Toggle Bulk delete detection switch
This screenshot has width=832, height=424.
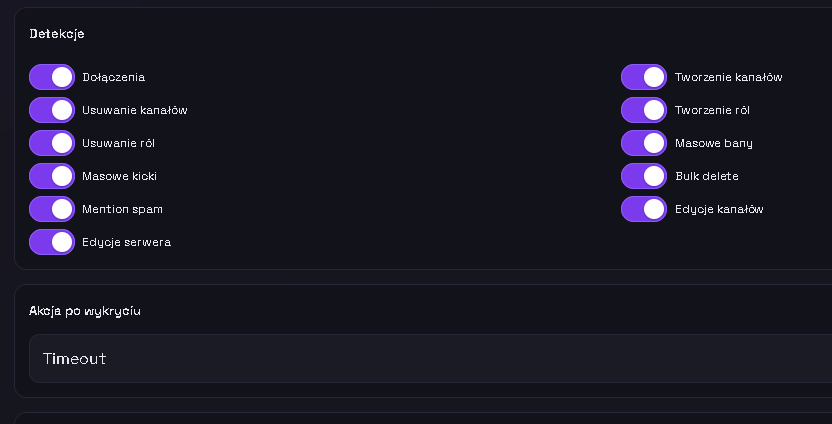click(x=644, y=176)
